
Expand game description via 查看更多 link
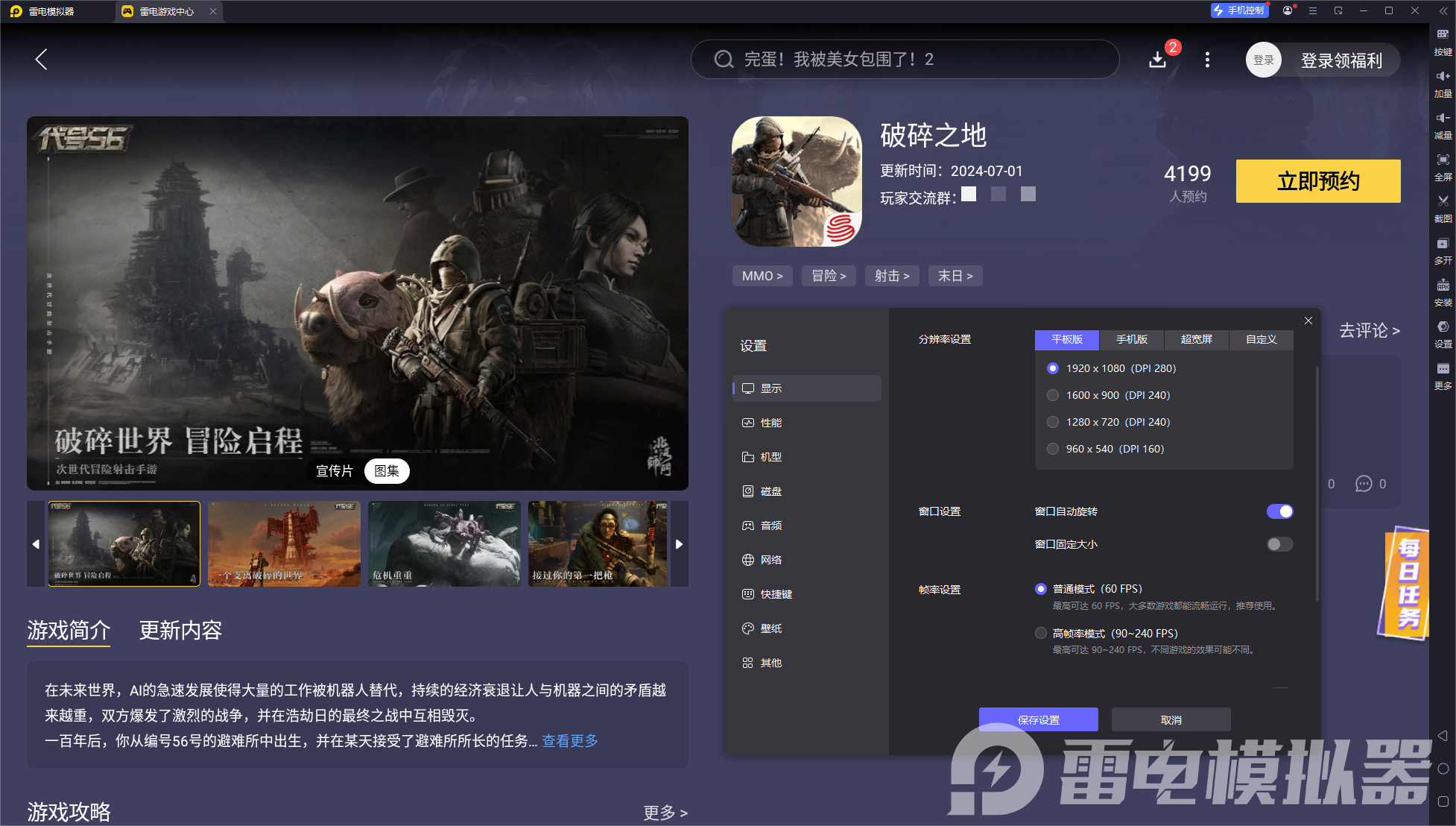[569, 740]
